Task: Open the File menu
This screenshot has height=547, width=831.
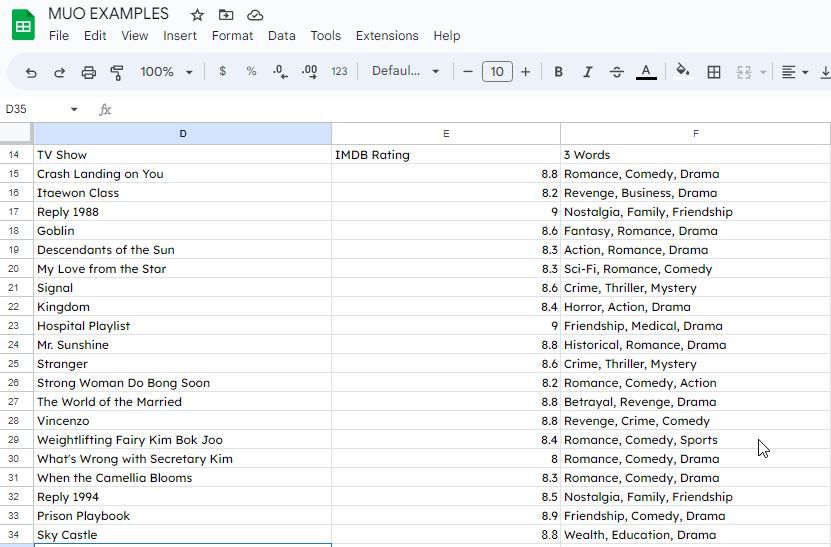Action: point(59,36)
